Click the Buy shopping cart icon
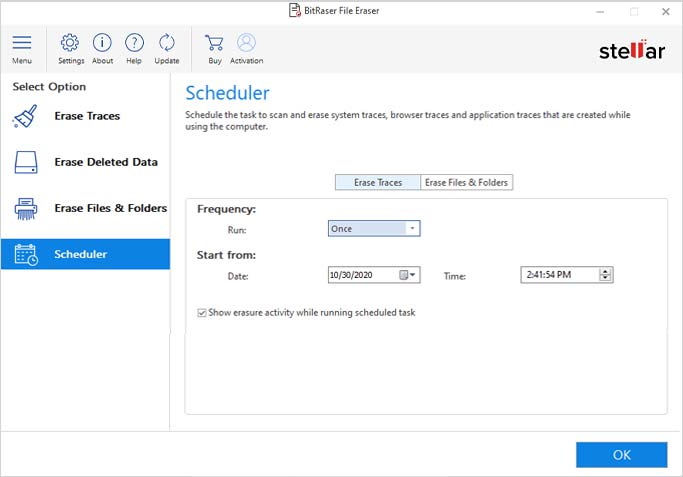683x477 pixels. 214,43
